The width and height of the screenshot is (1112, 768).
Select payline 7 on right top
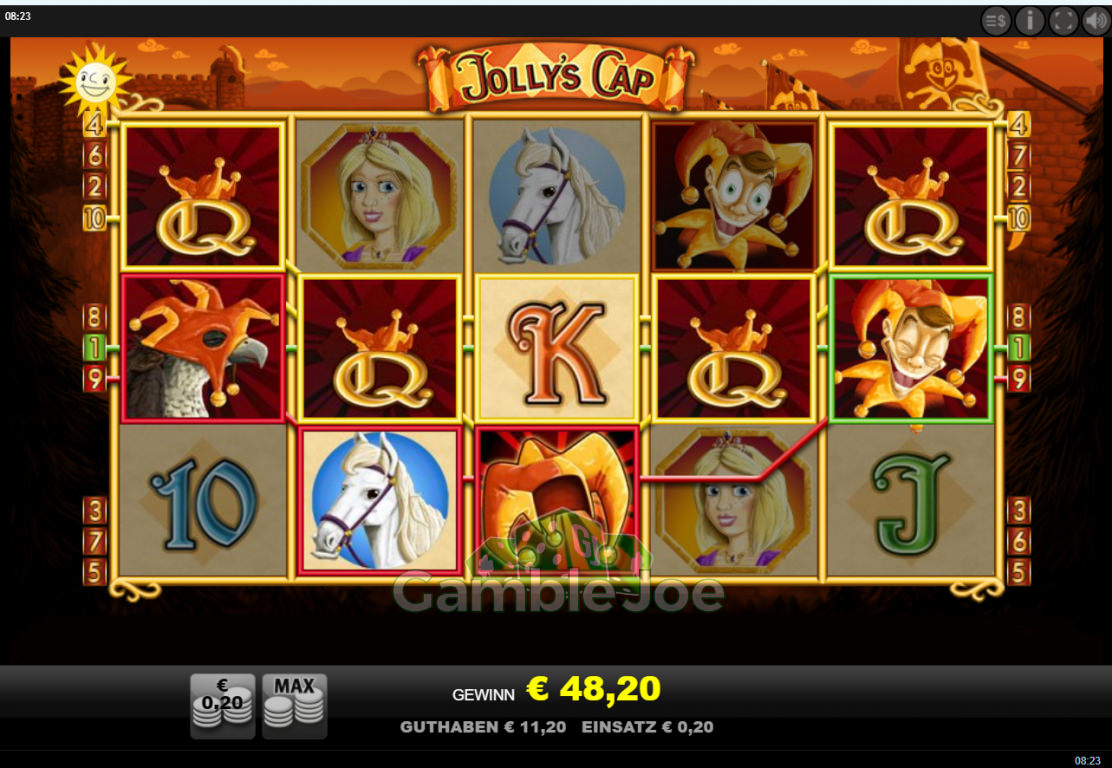pos(1018,155)
